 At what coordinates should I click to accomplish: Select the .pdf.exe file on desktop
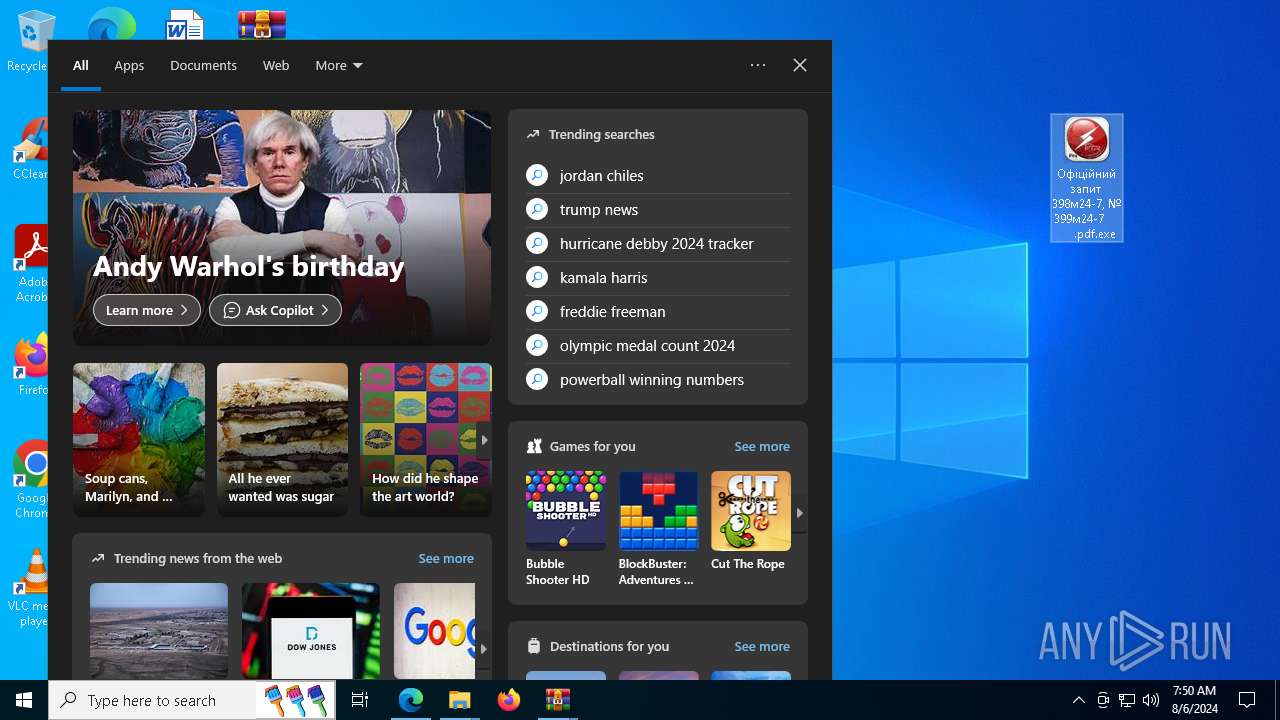click(x=1087, y=178)
